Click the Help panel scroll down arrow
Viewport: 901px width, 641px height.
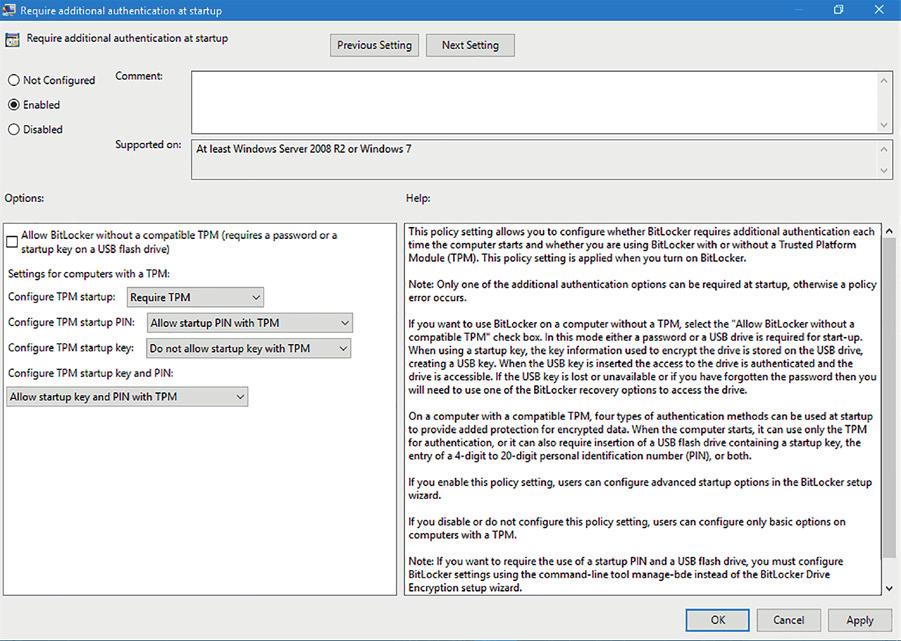(890, 588)
